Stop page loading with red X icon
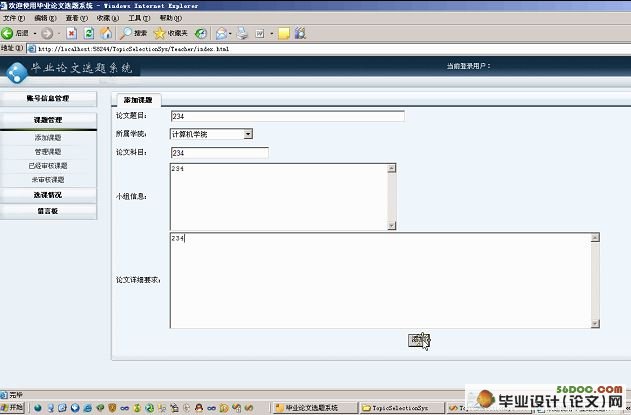631x415 pixels. tap(71, 33)
